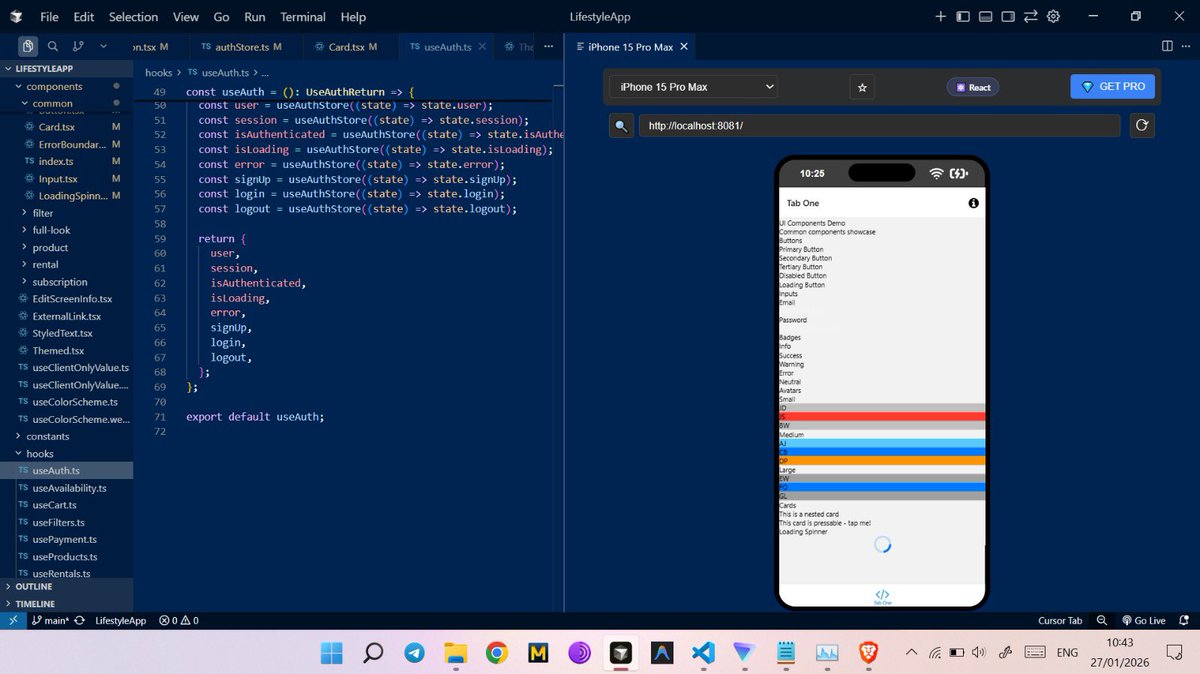This screenshot has height=674, width=1200.
Task: Start the server with Go Live
Action: [1144, 620]
